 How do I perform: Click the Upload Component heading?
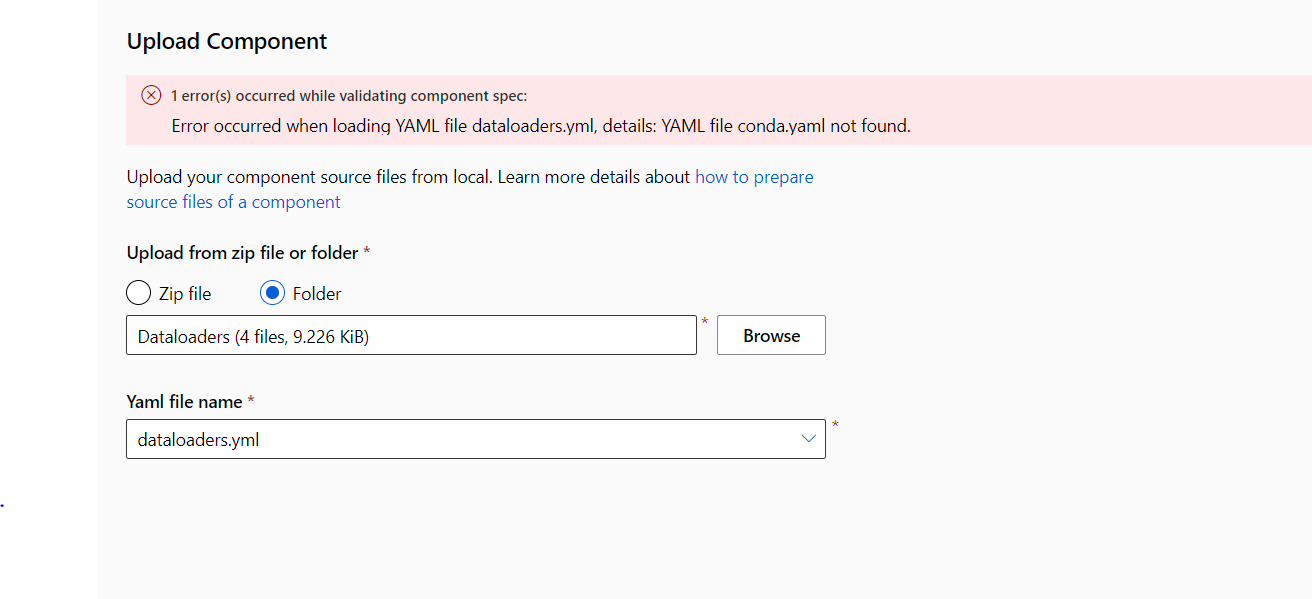coord(227,42)
